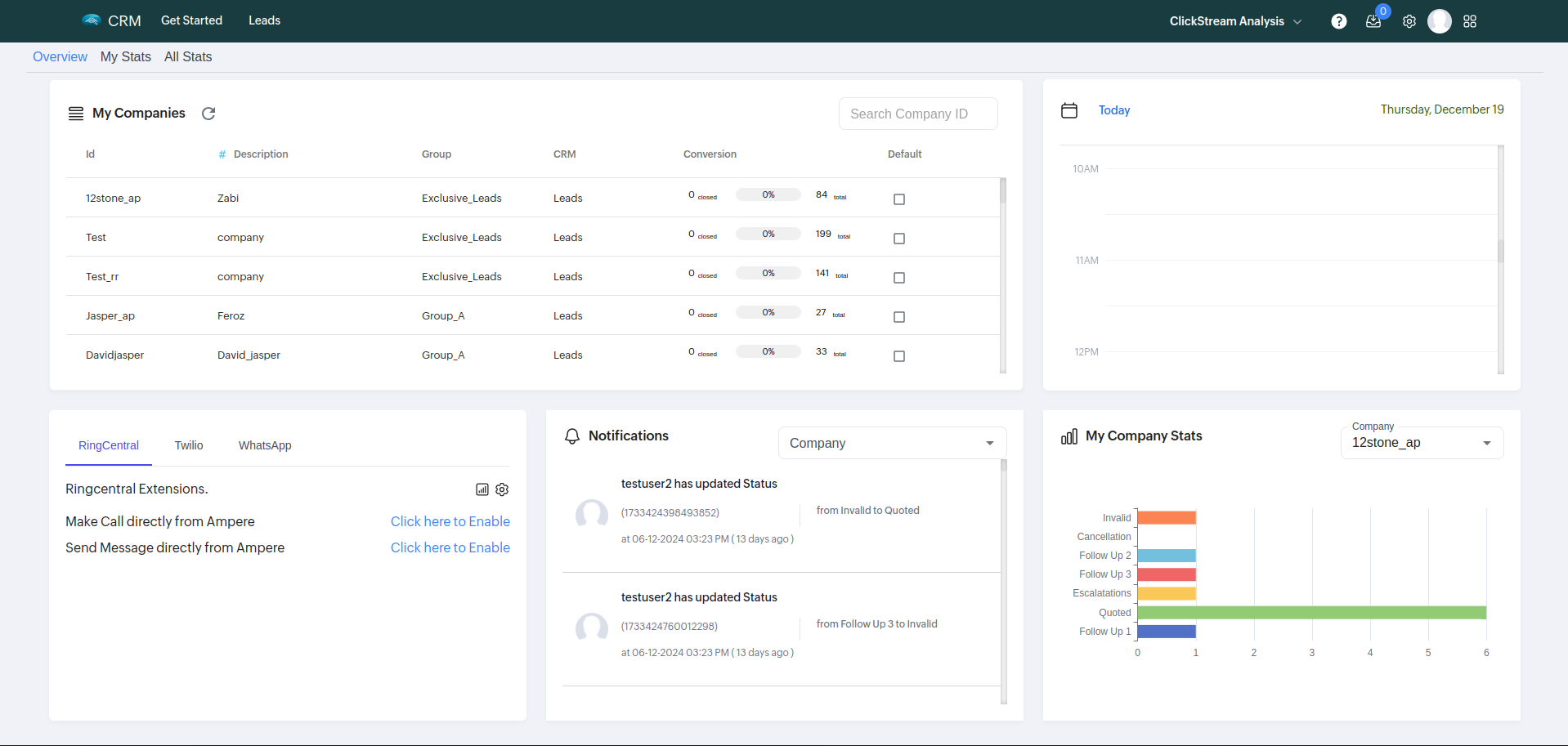Open settings gear in top navigation bar
1568x746 pixels.
[x=1409, y=21]
